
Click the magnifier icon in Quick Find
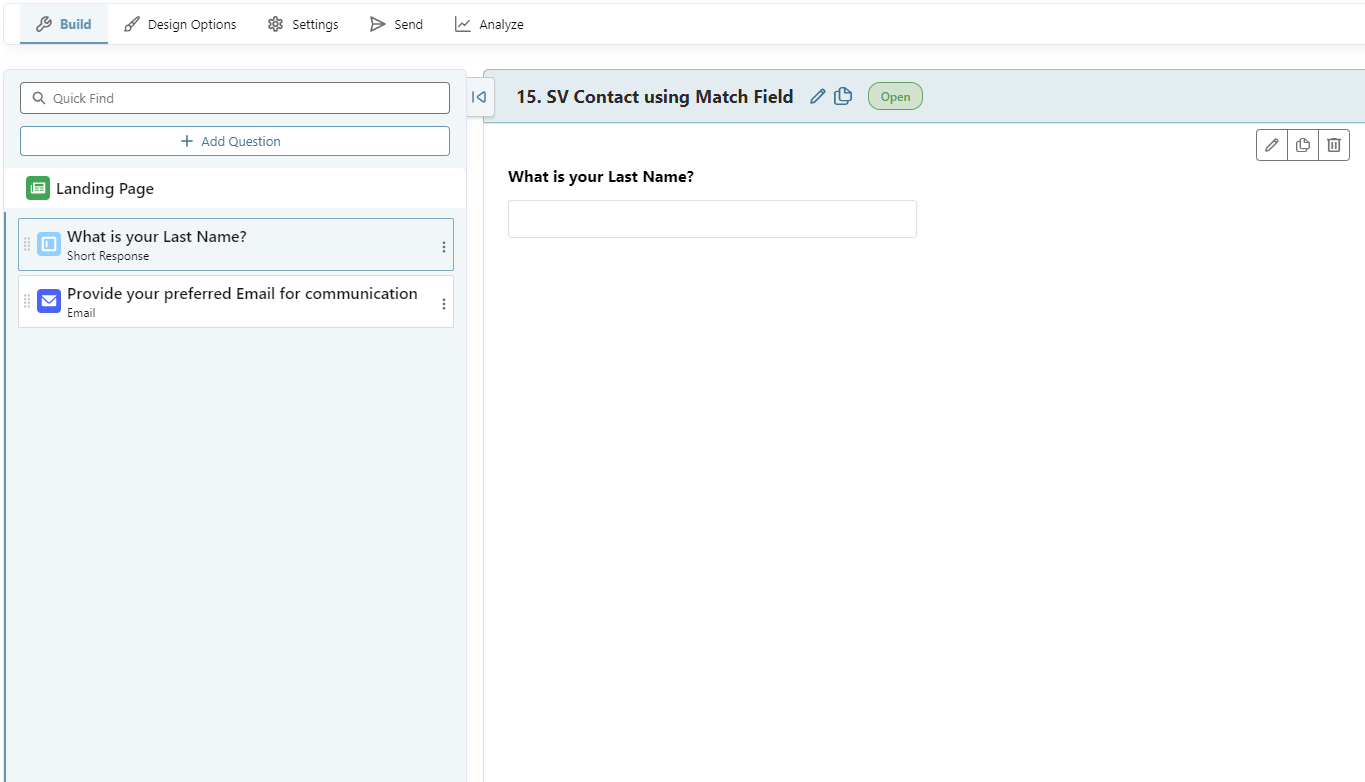39,97
